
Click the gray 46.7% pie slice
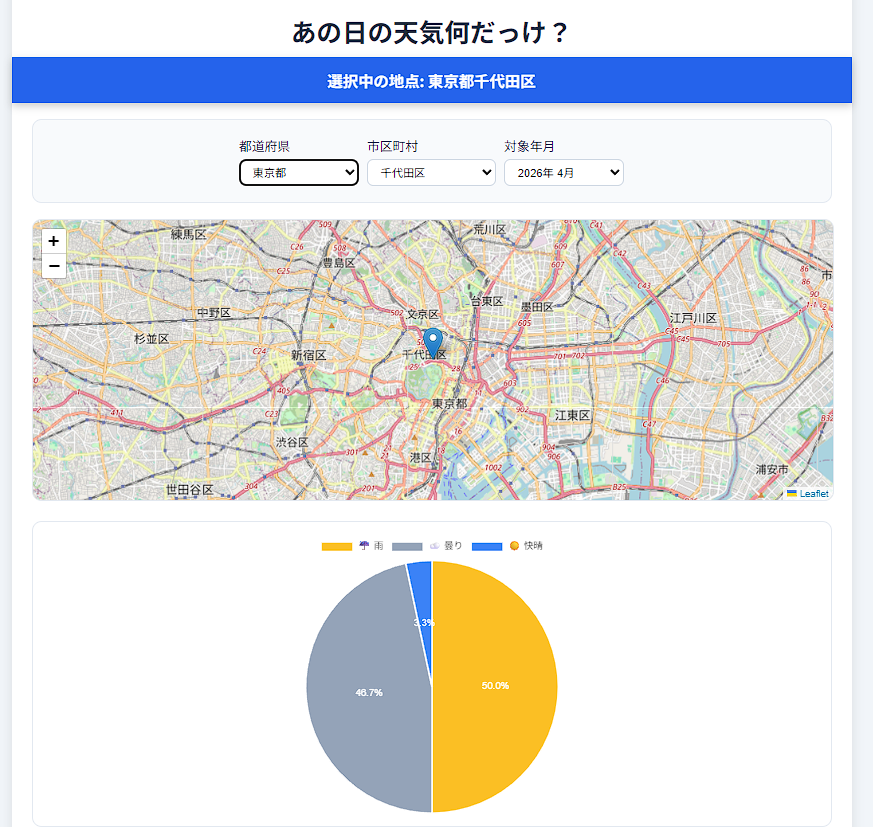pos(369,692)
